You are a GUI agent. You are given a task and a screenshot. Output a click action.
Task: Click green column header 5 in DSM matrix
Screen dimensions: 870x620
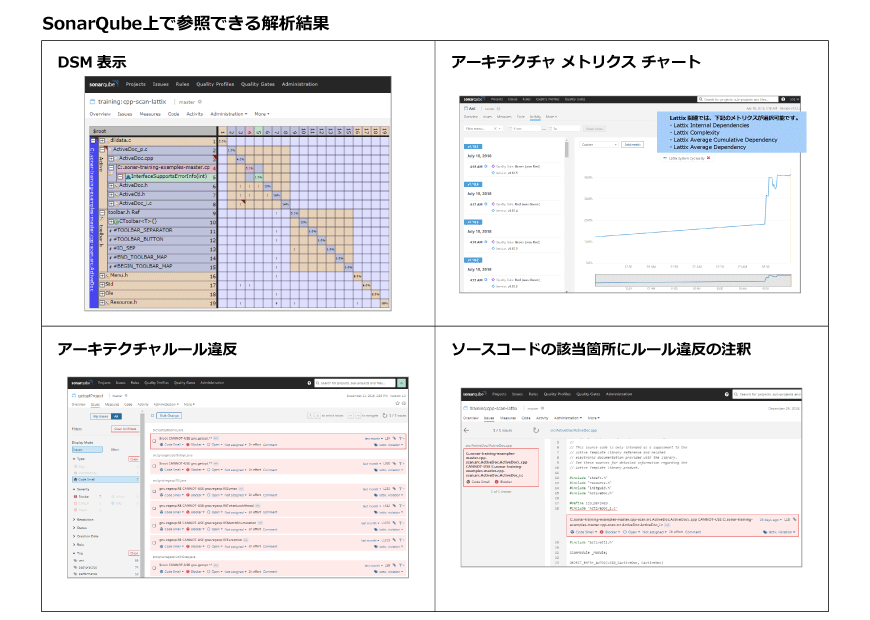tap(259, 131)
